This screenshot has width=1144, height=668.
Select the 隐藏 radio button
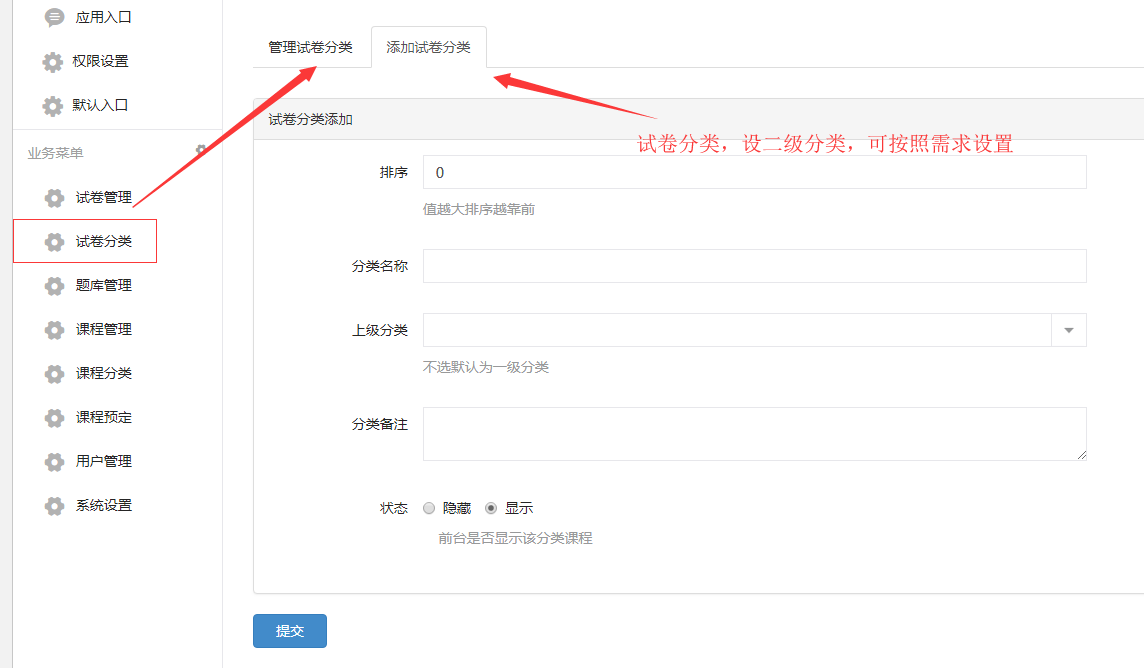coord(429,508)
